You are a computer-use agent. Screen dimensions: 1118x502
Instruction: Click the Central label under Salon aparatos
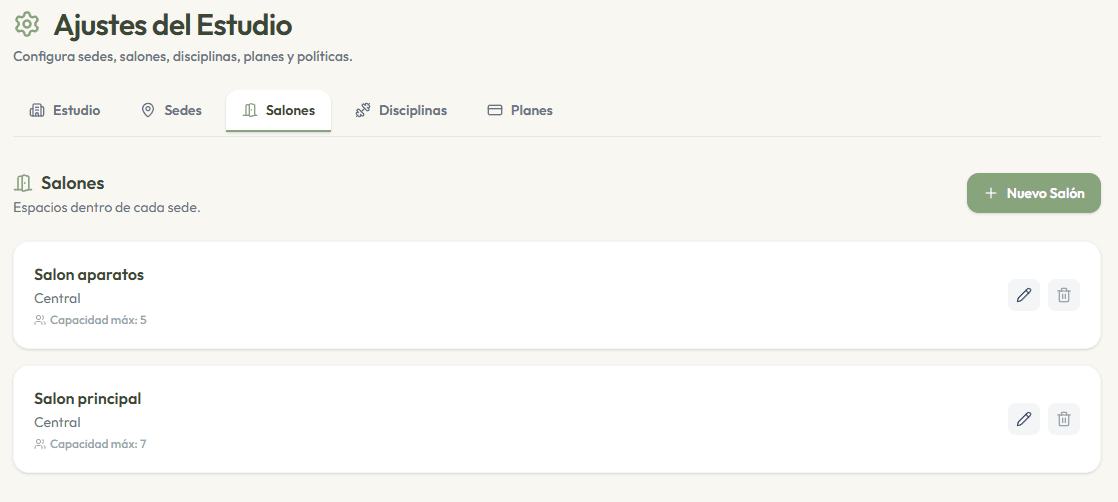tap(57, 298)
